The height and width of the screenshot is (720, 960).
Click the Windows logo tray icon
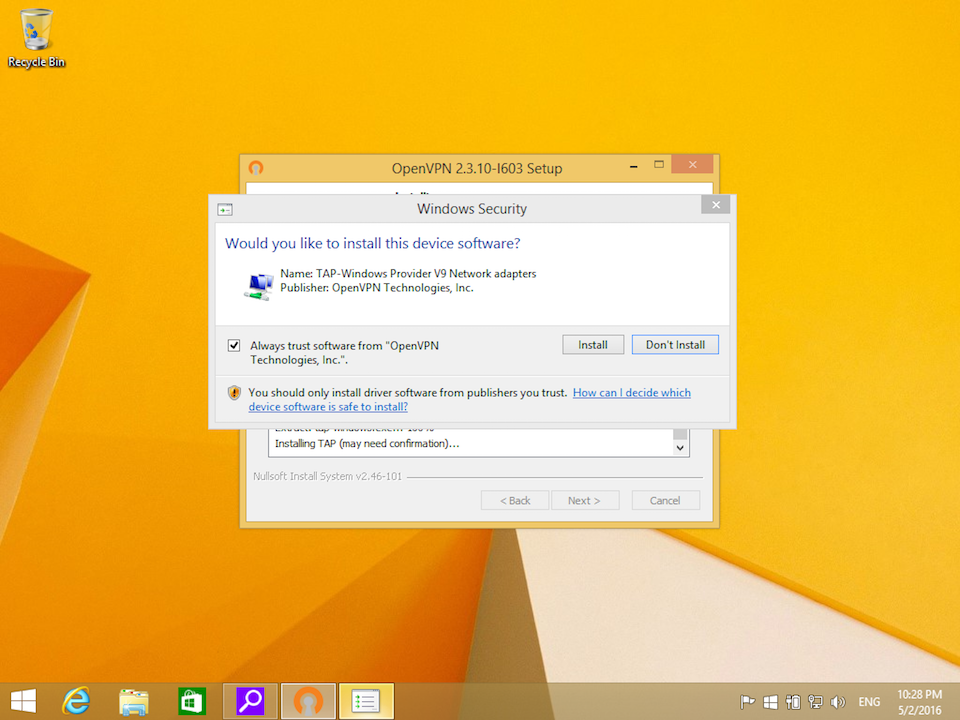pos(770,702)
